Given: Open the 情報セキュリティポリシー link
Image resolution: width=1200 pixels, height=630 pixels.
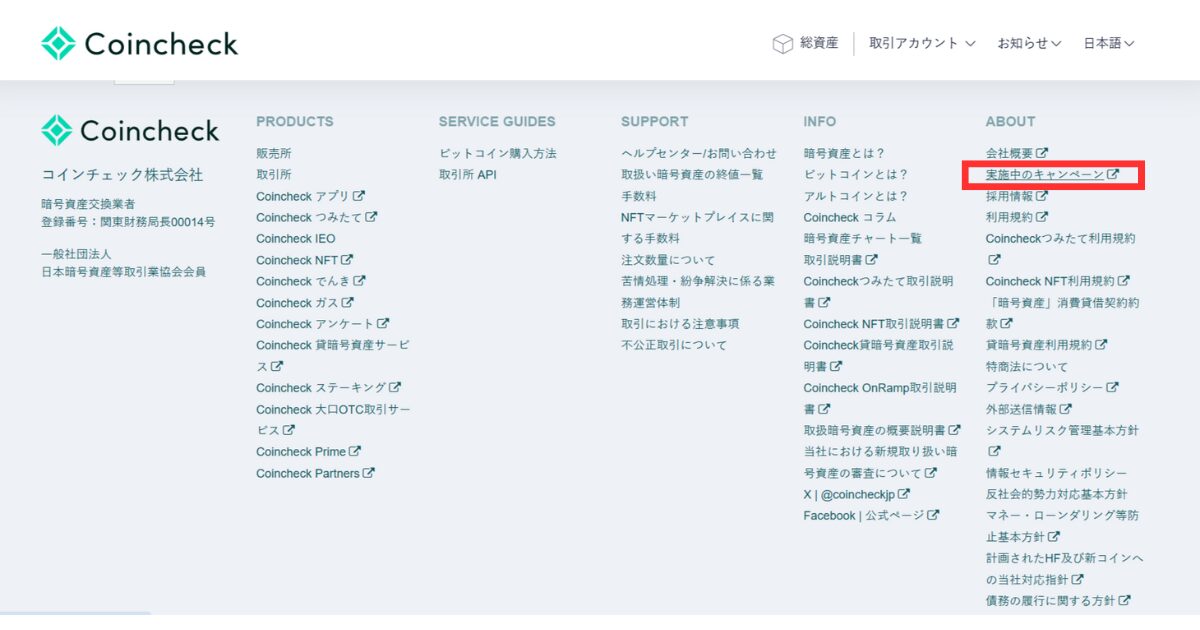Looking at the screenshot, I should pos(1056,473).
